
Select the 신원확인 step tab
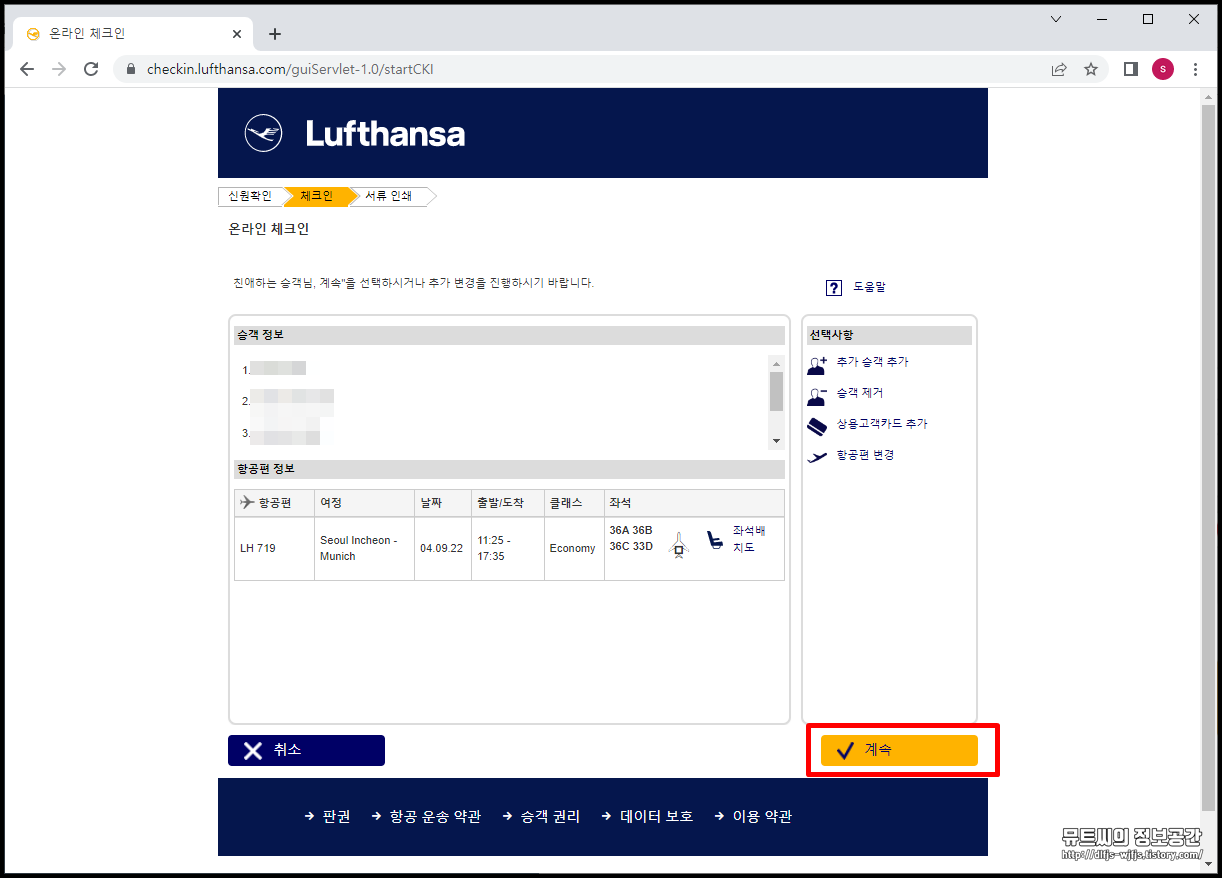tap(250, 196)
